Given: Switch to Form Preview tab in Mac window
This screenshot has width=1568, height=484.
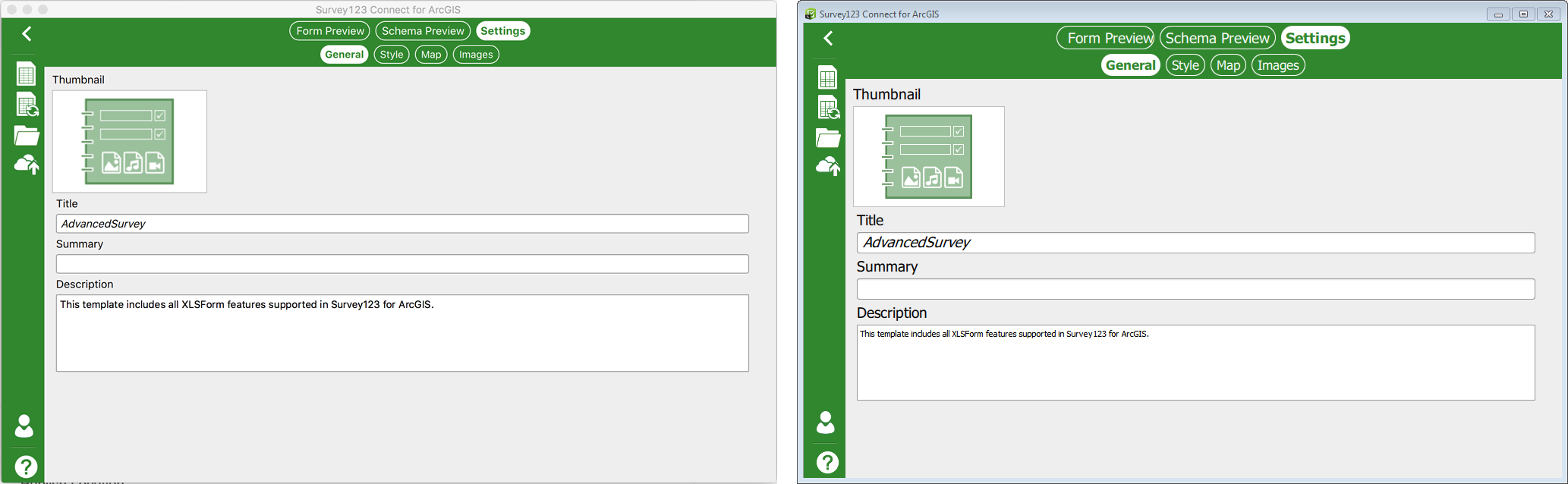Looking at the screenshot, I should click(330, 31).
